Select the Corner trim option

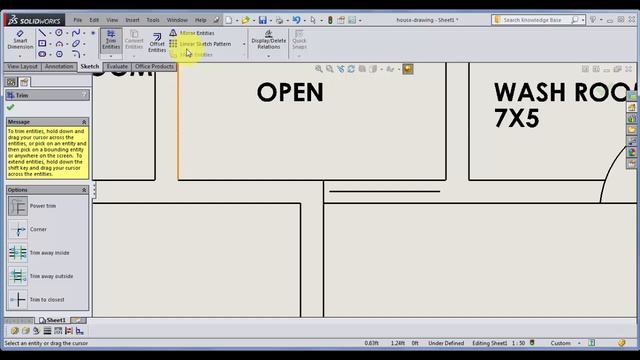point(27,229)
